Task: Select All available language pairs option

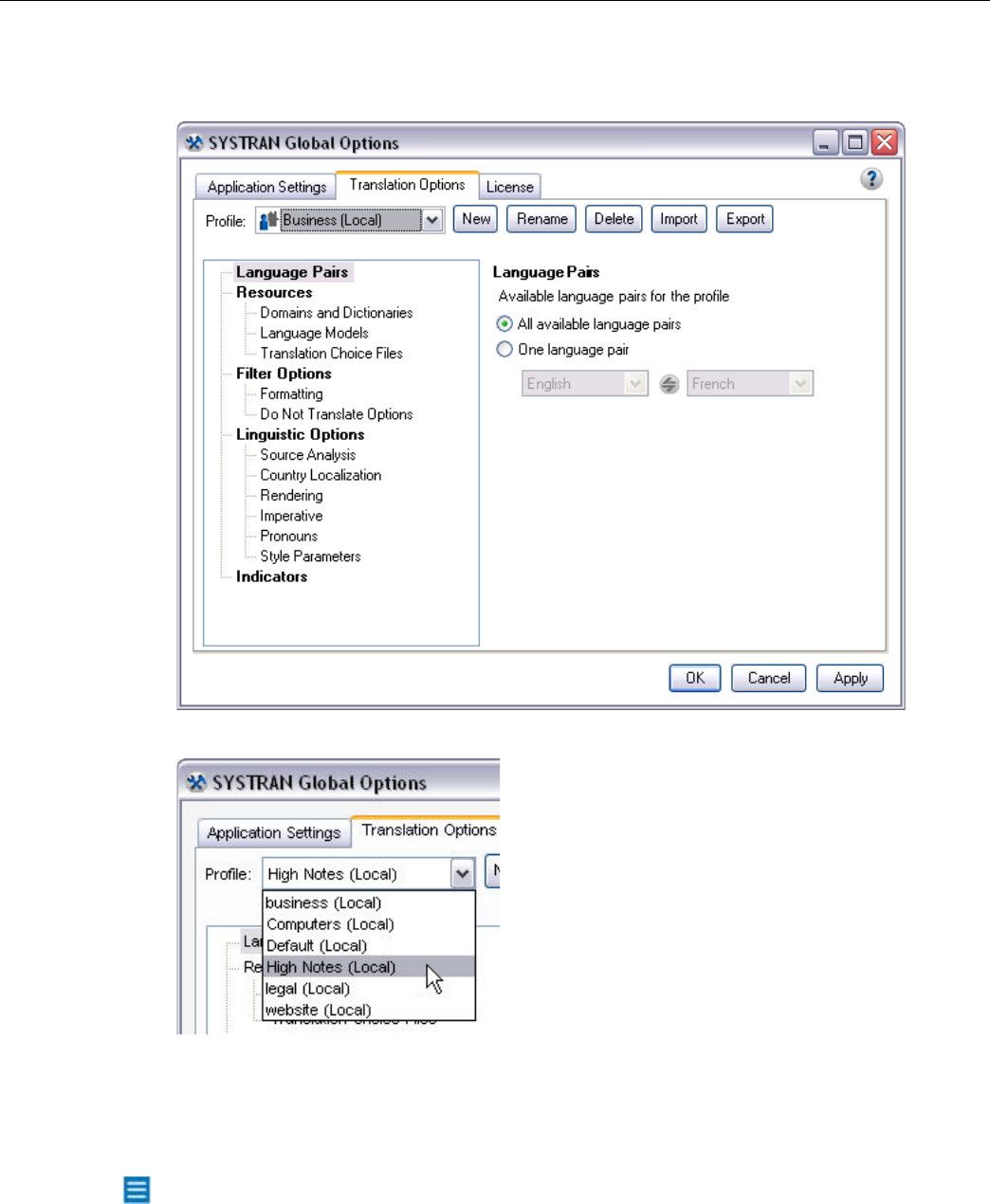Action: [x=504, y=324]
